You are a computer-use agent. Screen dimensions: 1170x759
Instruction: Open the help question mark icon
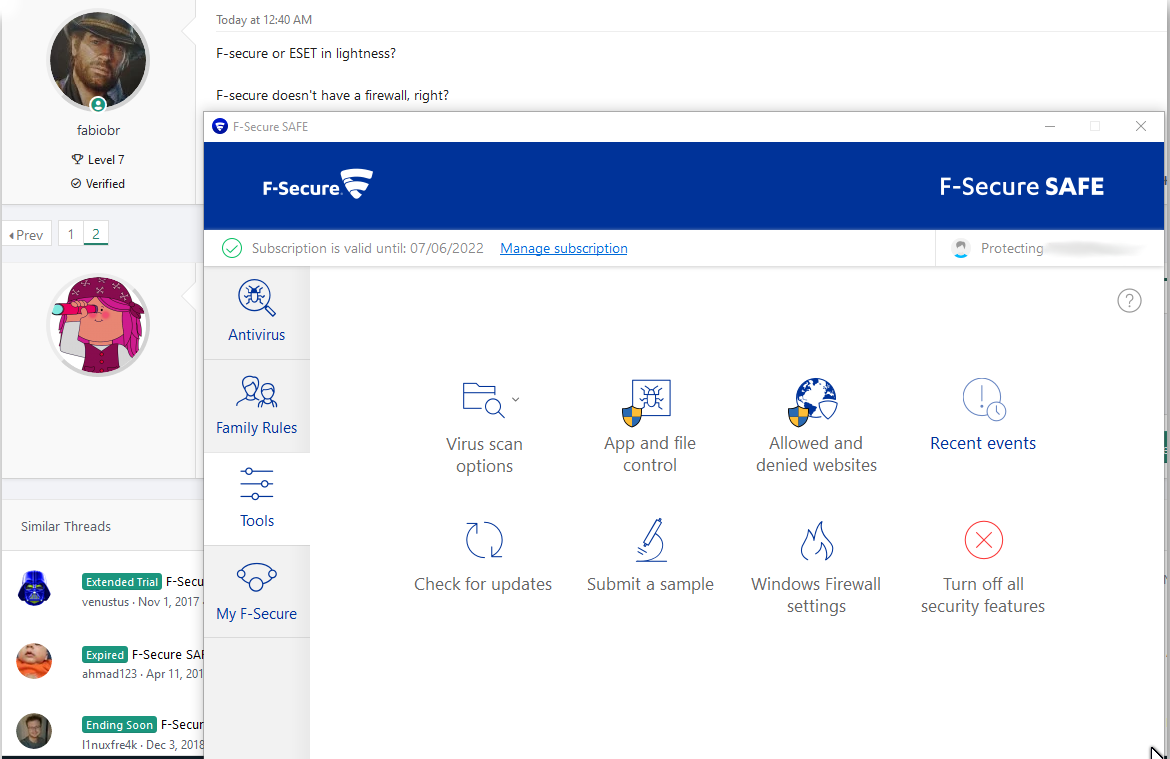point(1129,301)
